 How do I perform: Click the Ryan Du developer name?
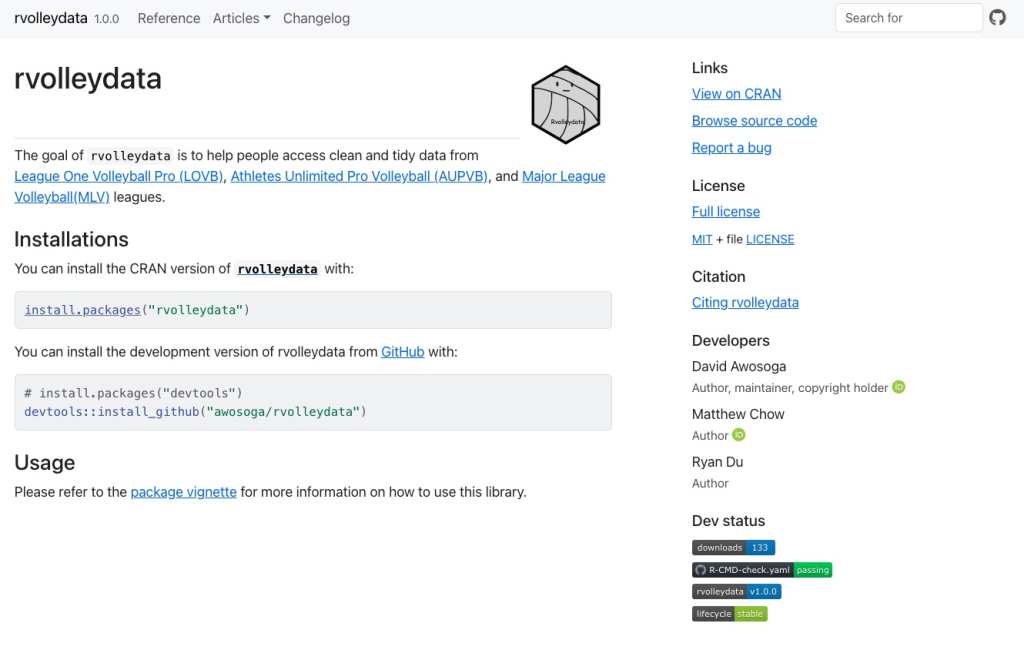717,462
